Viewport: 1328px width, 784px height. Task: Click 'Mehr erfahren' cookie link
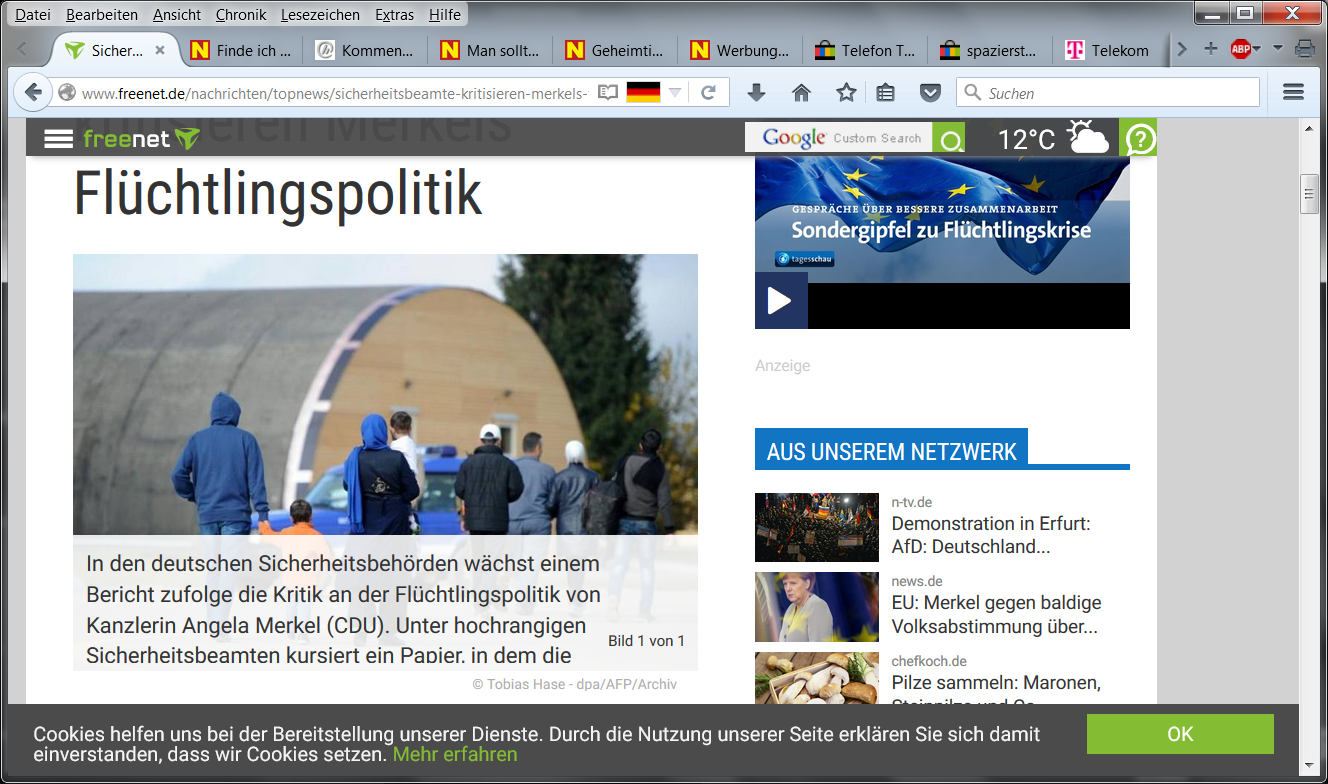point(455,754)
